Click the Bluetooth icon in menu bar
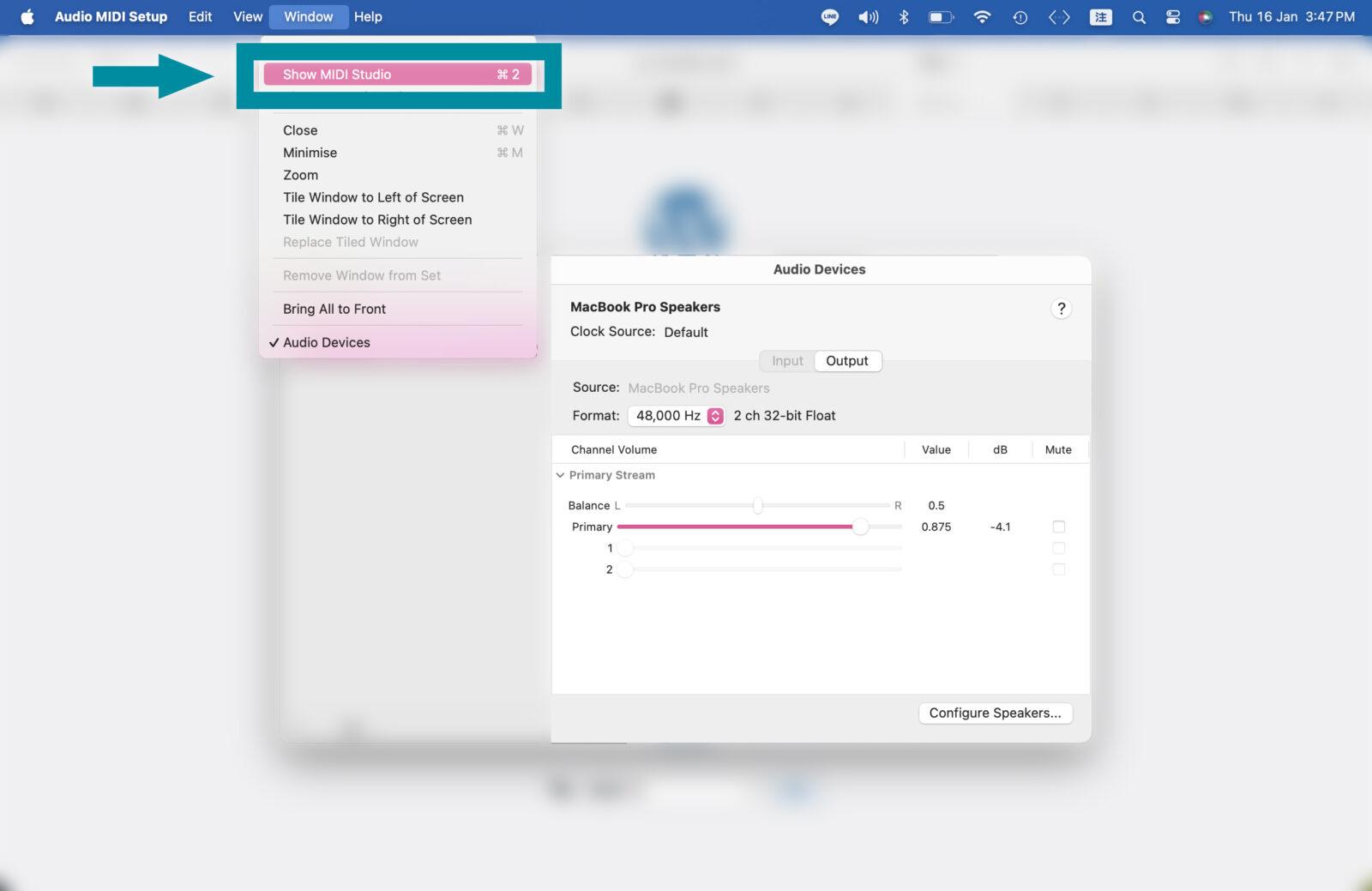 (x=903, y=17)
